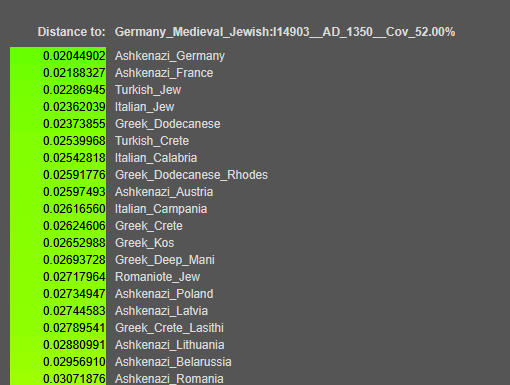Click the Germany_Medieval_Jewish target header
Viewport: 510px width, 385px height.
tap(285, 32)
